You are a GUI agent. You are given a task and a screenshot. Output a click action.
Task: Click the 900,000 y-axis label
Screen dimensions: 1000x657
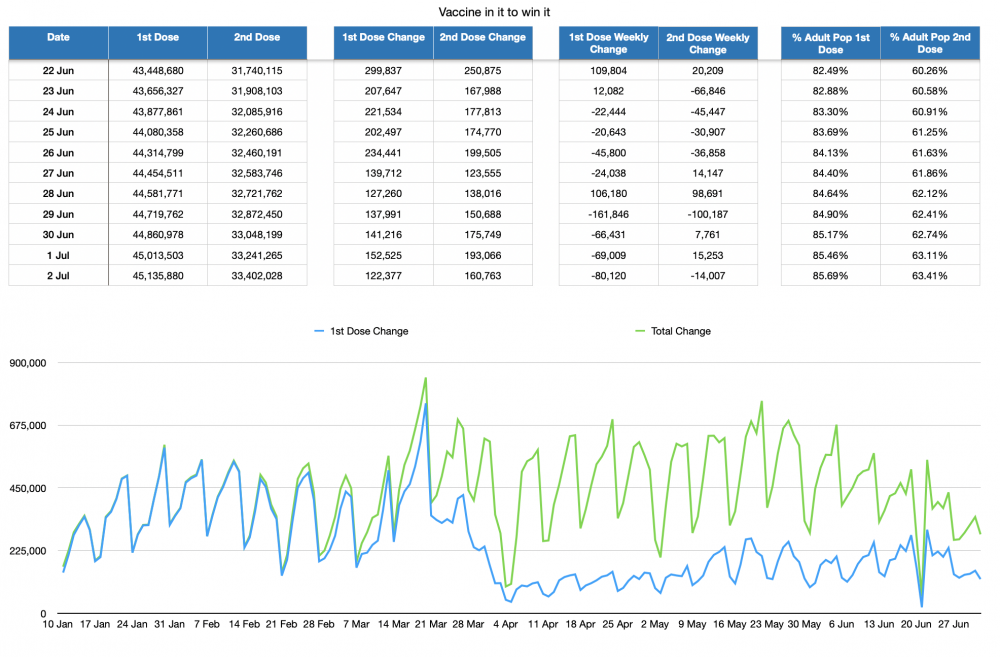pos(28,363)
